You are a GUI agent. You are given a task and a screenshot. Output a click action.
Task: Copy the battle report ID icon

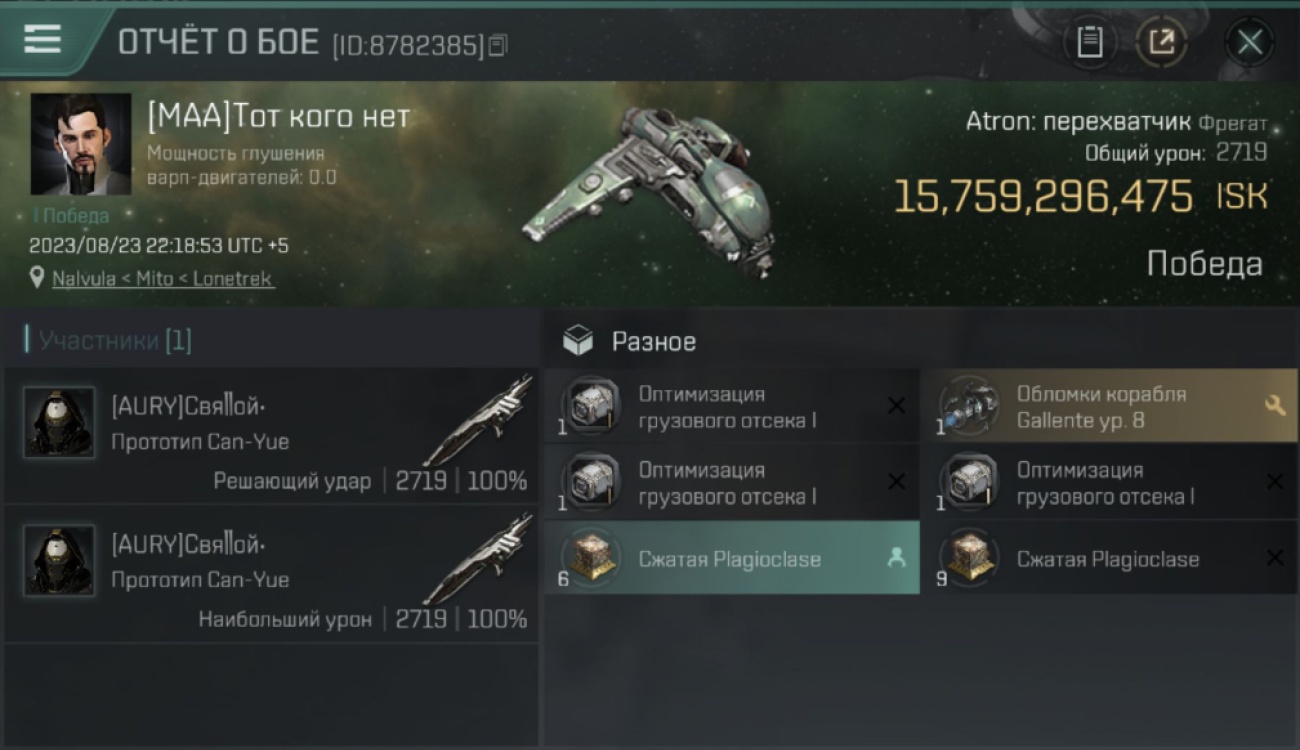497,44
